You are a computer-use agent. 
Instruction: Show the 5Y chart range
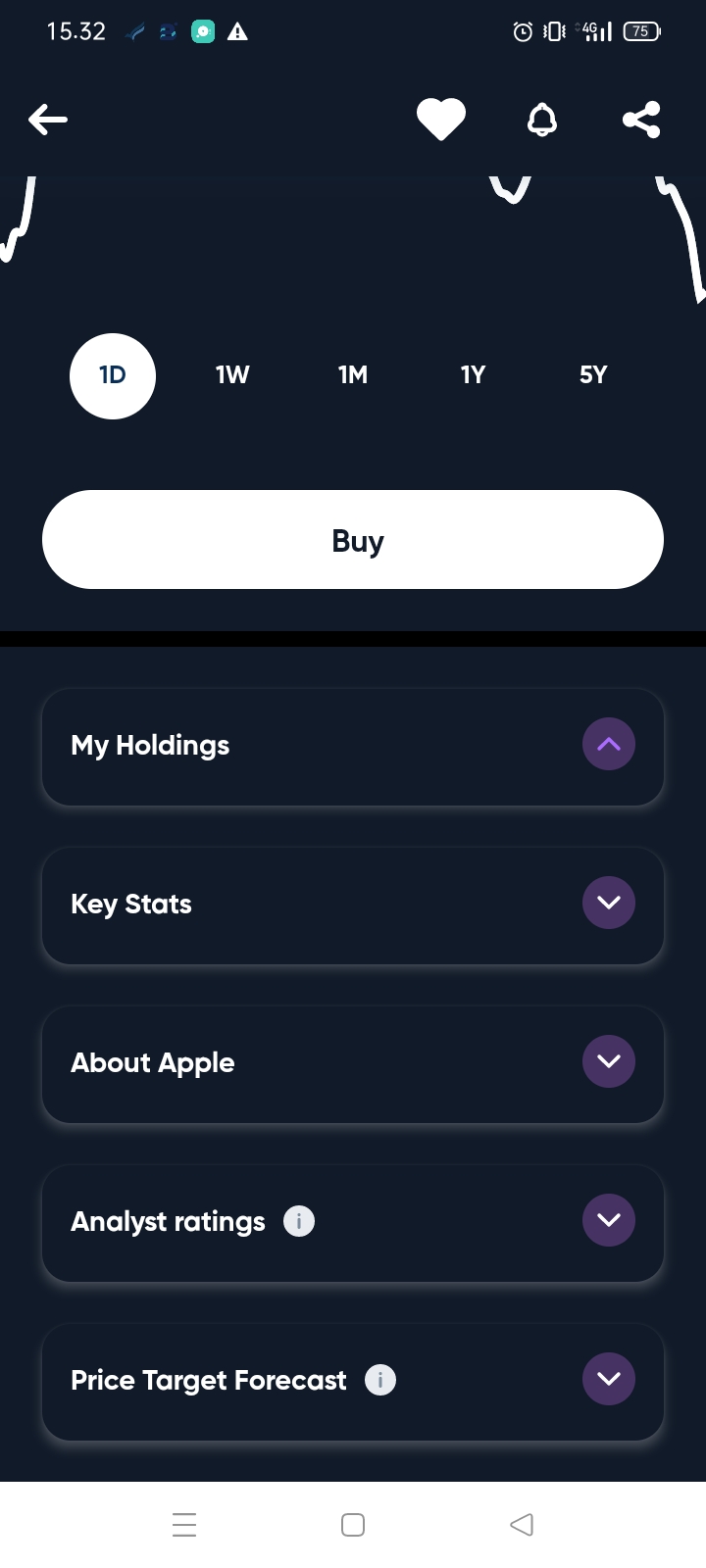pyautogui.click(x=593, y=375)
